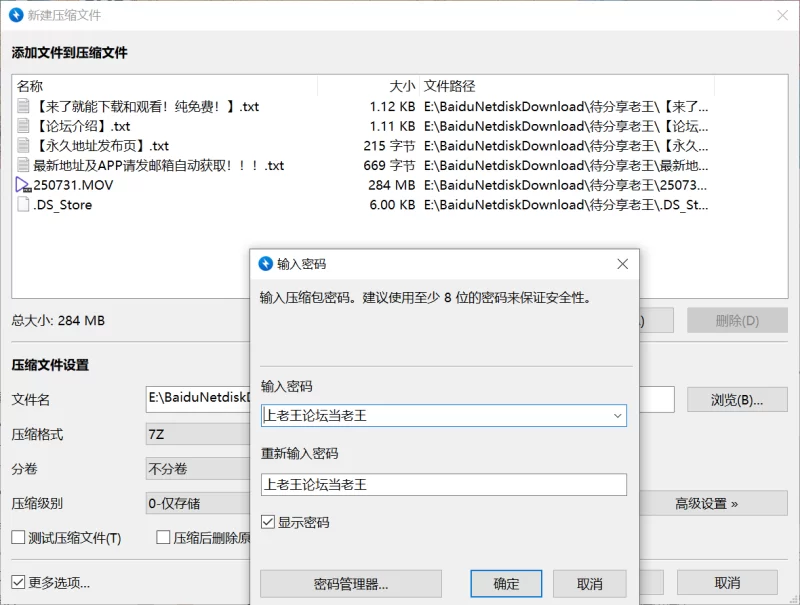Viewport: 800px width, 605px height.
Task: Toggle the 更多选项 checkbox
Action: [19, 582]
